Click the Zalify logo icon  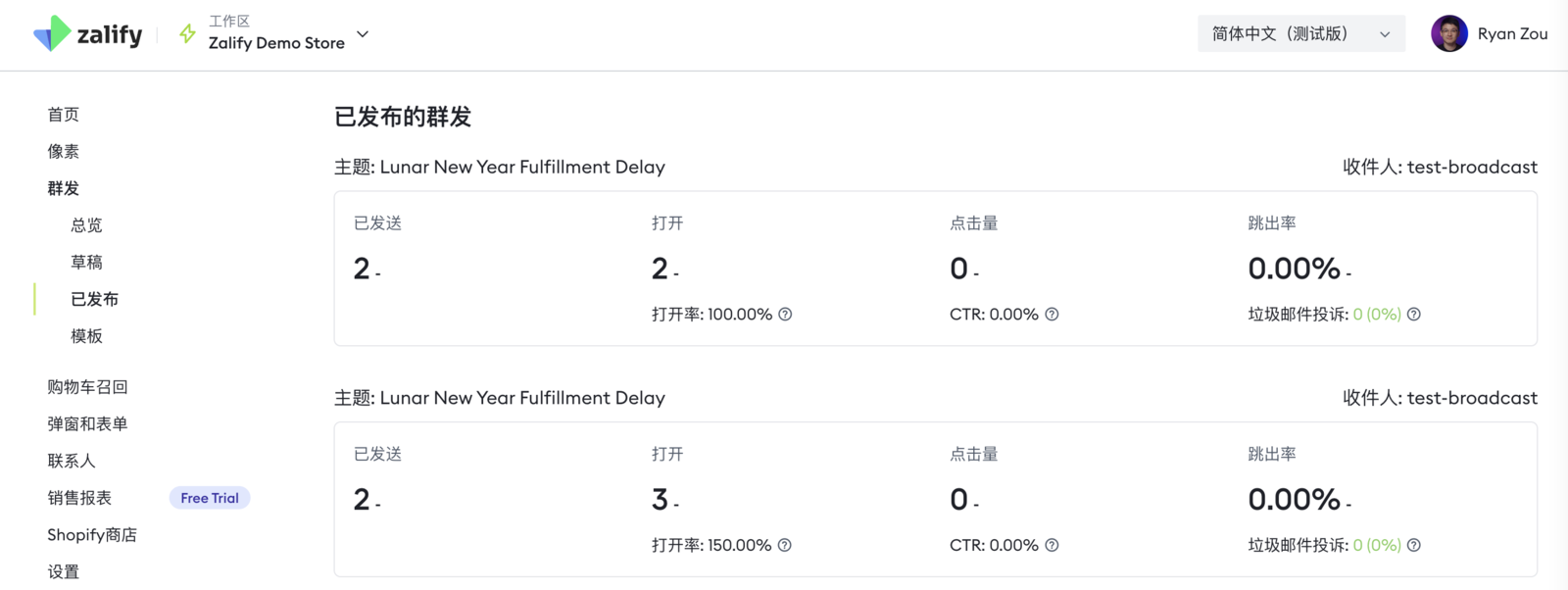pyautogui.click(x=52, y=33)
